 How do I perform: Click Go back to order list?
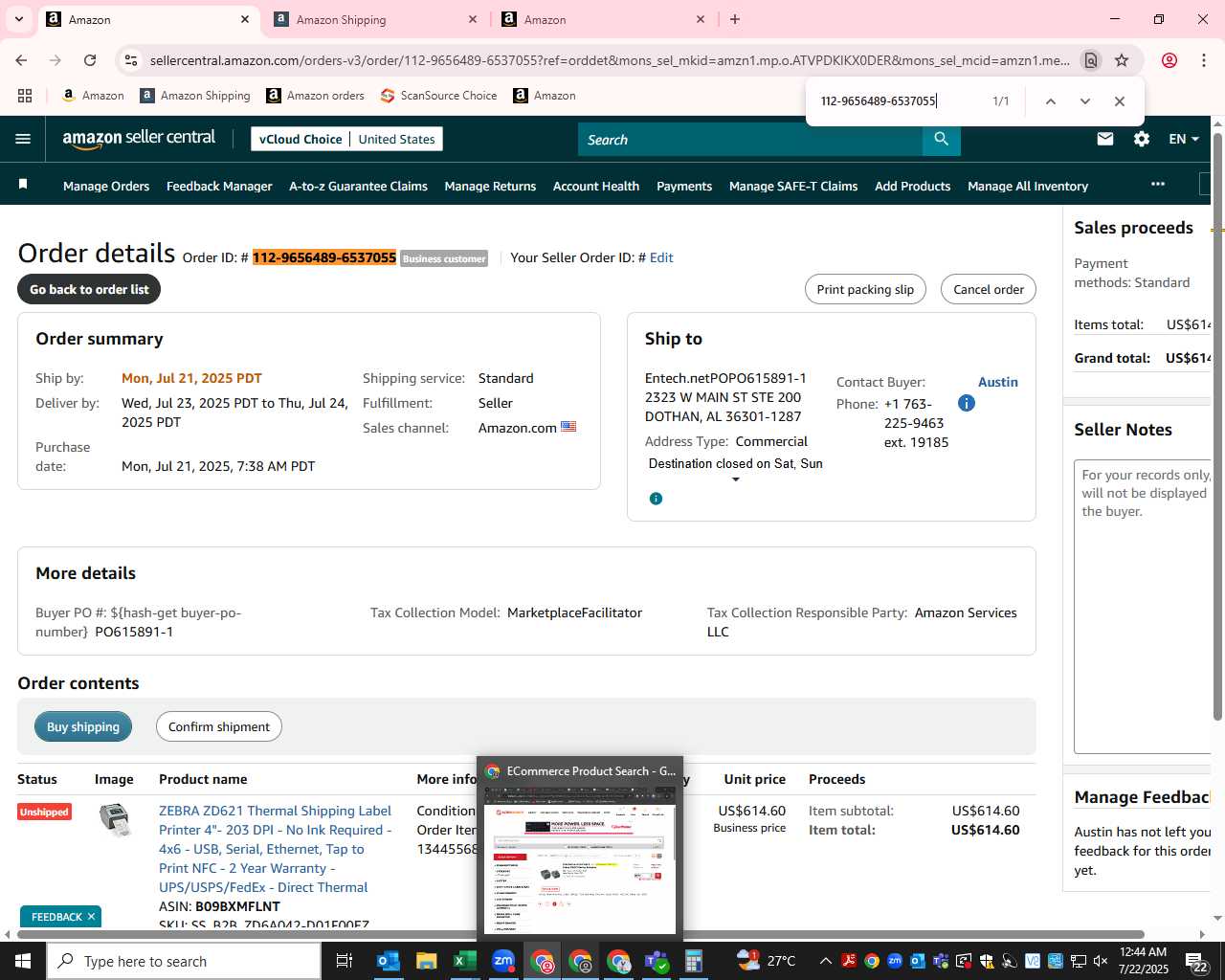(x=89, y=289)
